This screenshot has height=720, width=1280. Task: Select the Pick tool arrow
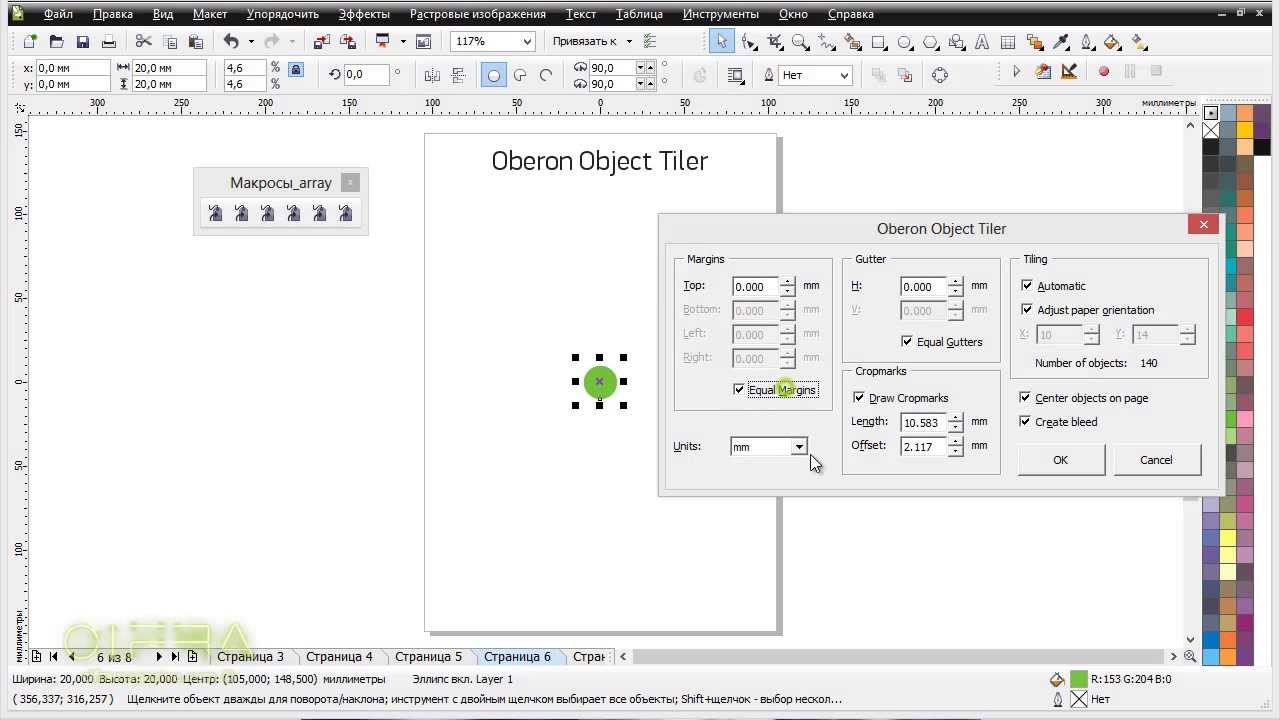[721, 42]
